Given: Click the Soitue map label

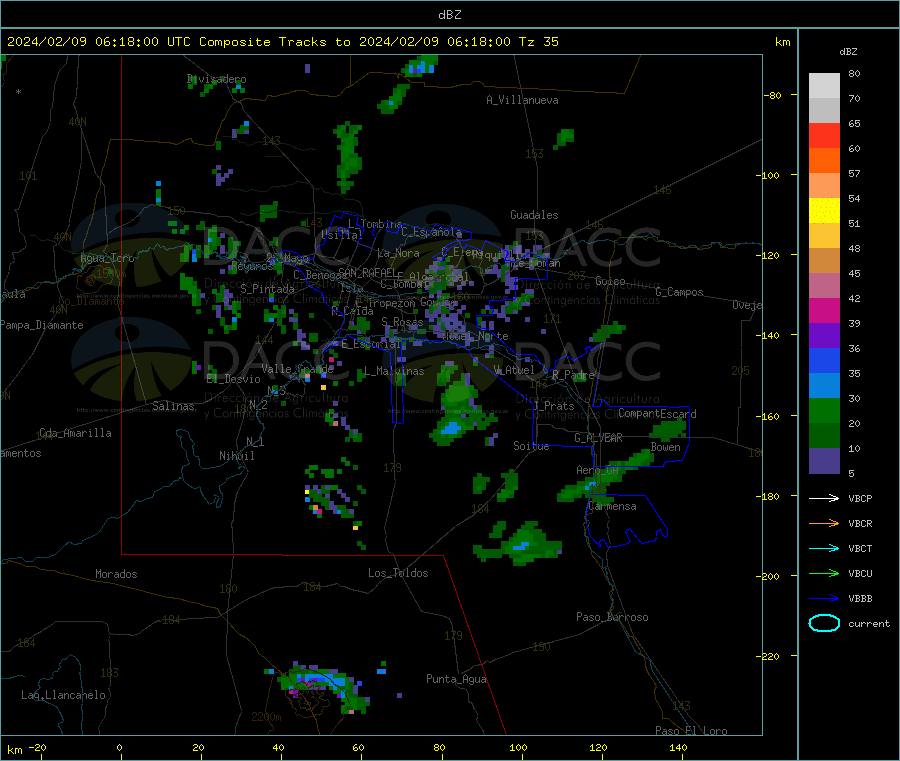Looking at the screenshot, I should click(531, 446).
